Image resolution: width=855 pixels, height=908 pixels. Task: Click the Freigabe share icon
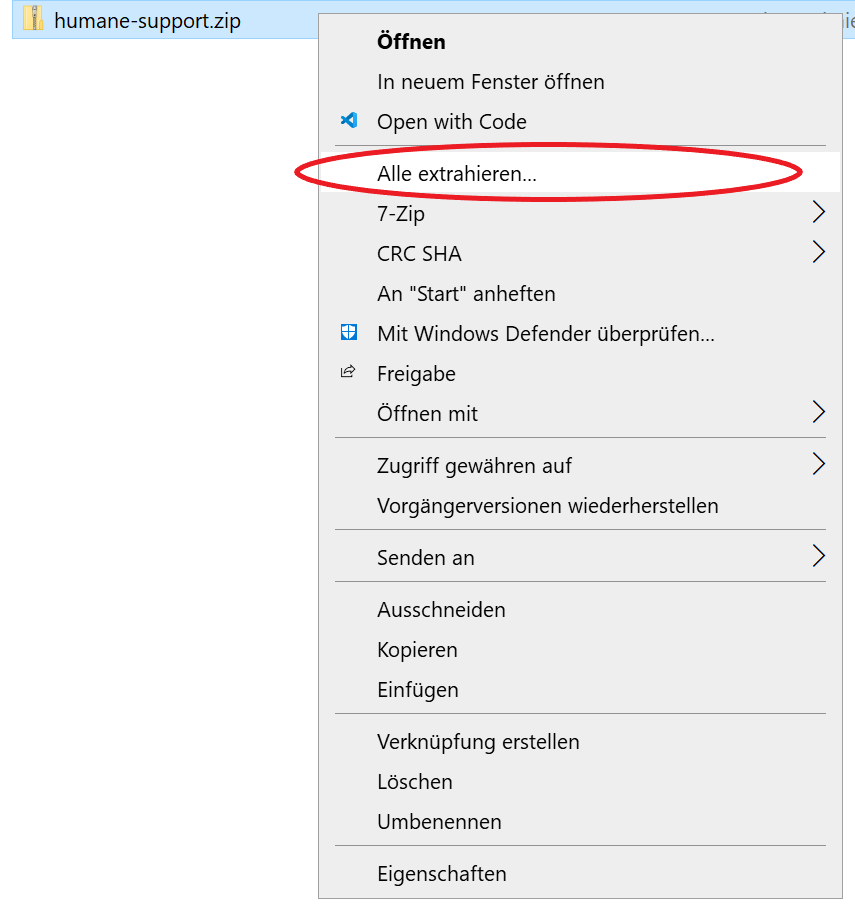tap(348, 373)
